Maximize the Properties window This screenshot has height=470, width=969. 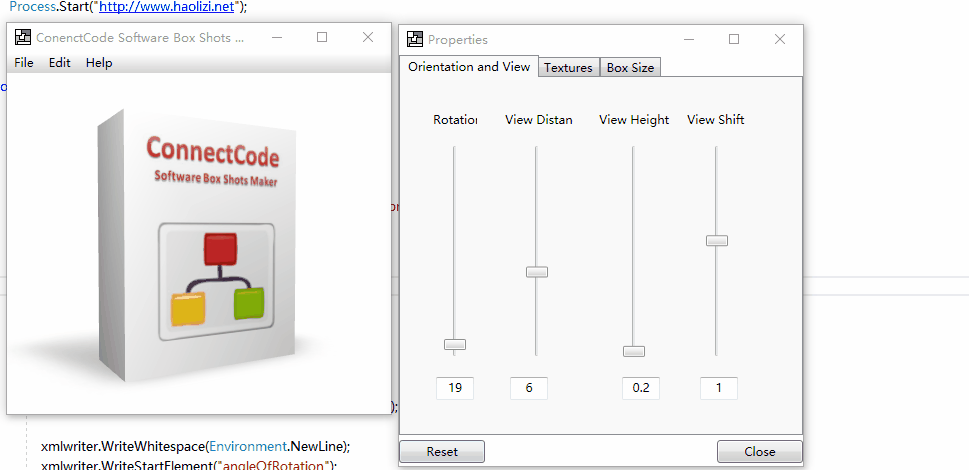point(734,40)
